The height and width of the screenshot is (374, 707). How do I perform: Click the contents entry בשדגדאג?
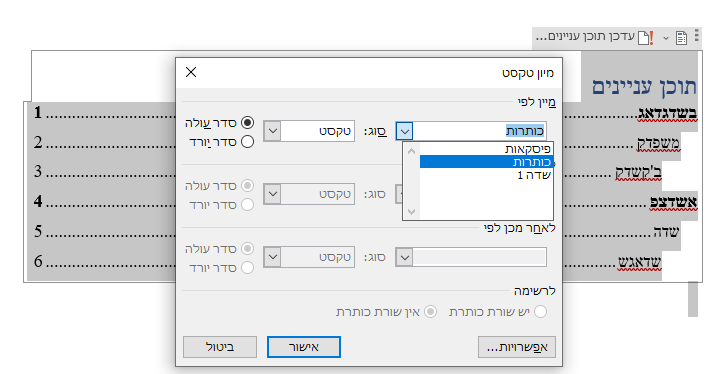(x=667, y=113)
